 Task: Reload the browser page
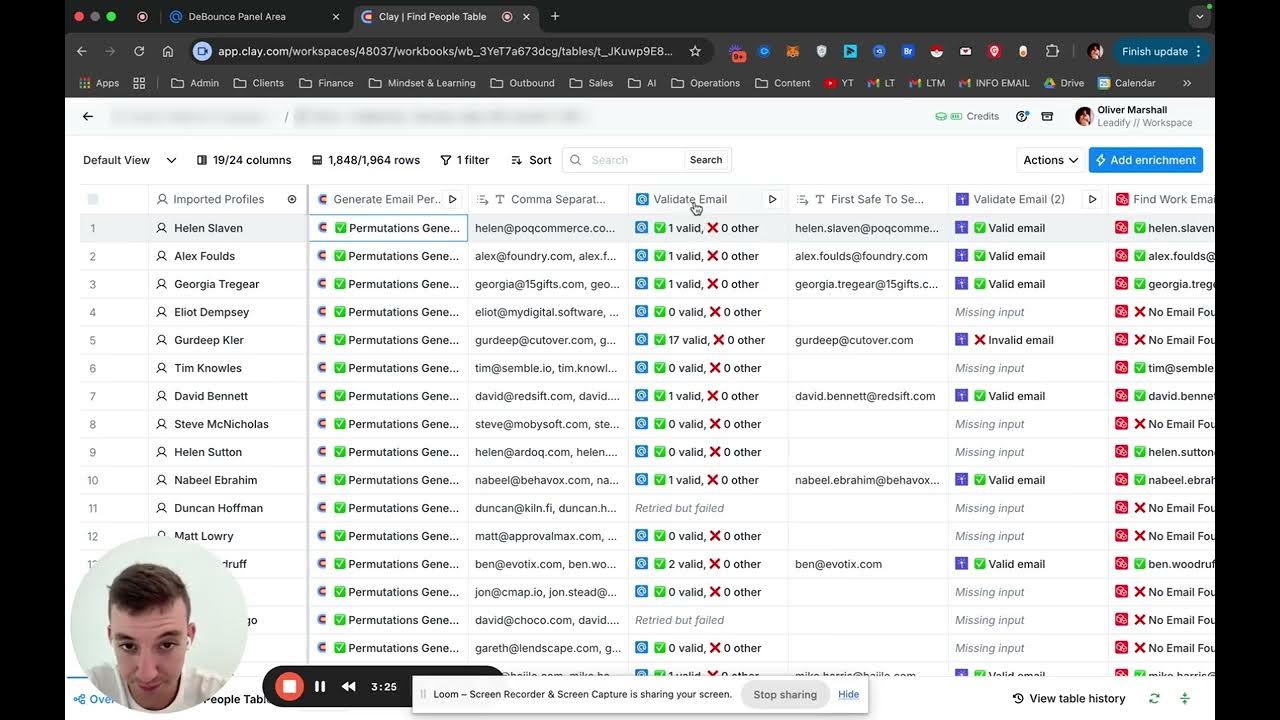139,51
